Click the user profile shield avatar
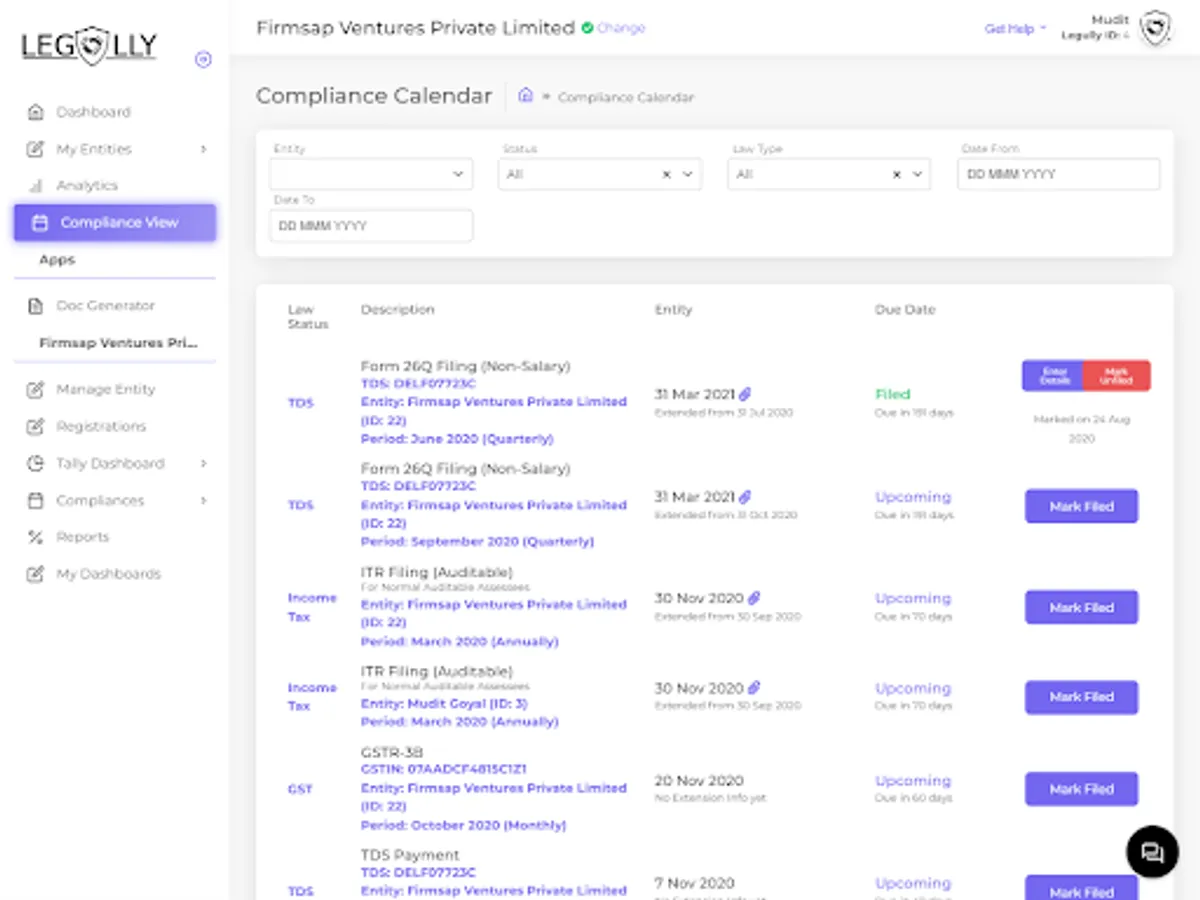1200x900 pixels. 1156,28
